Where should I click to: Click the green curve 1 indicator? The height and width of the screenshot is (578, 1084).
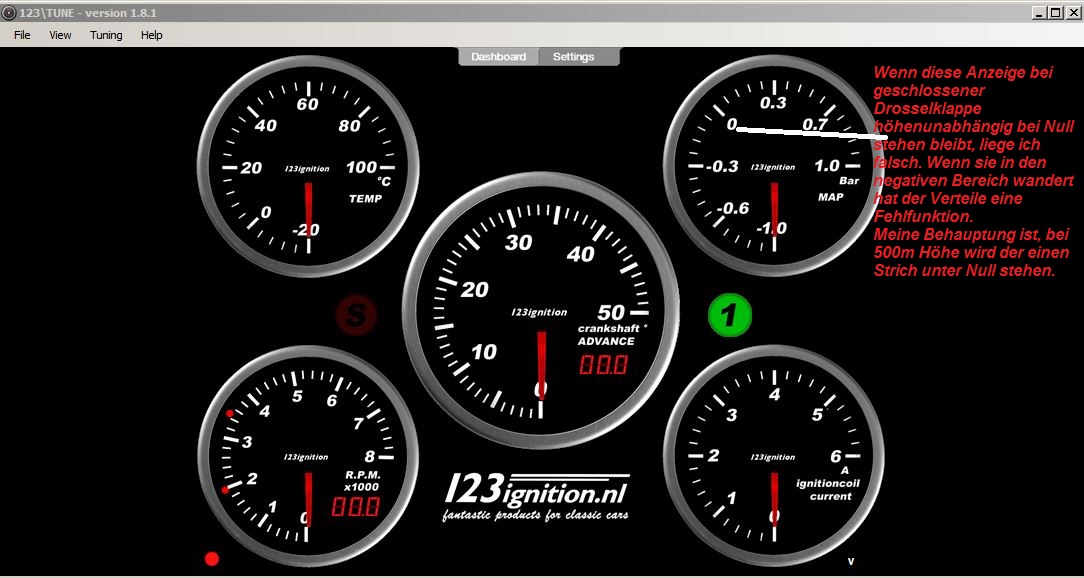click(x=729, y=315)
